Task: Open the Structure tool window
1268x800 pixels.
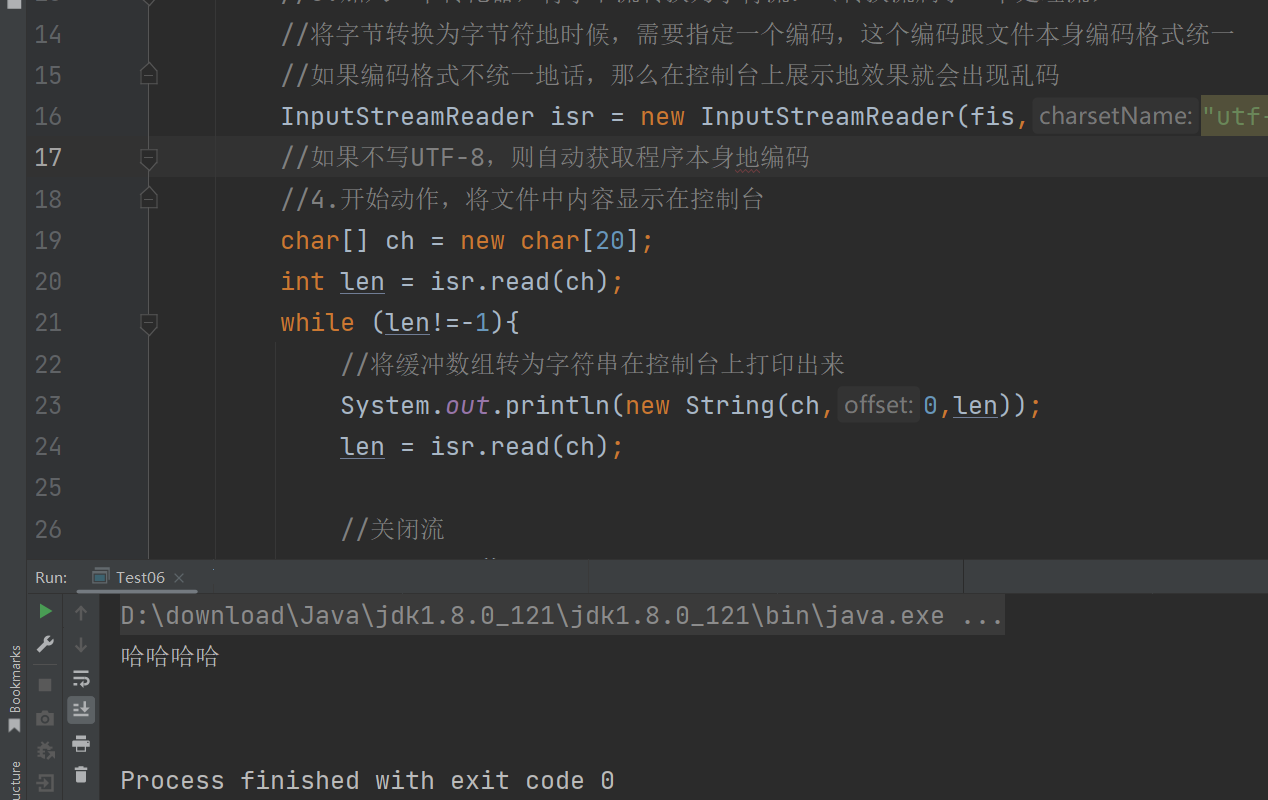Action: click(14, 780)
